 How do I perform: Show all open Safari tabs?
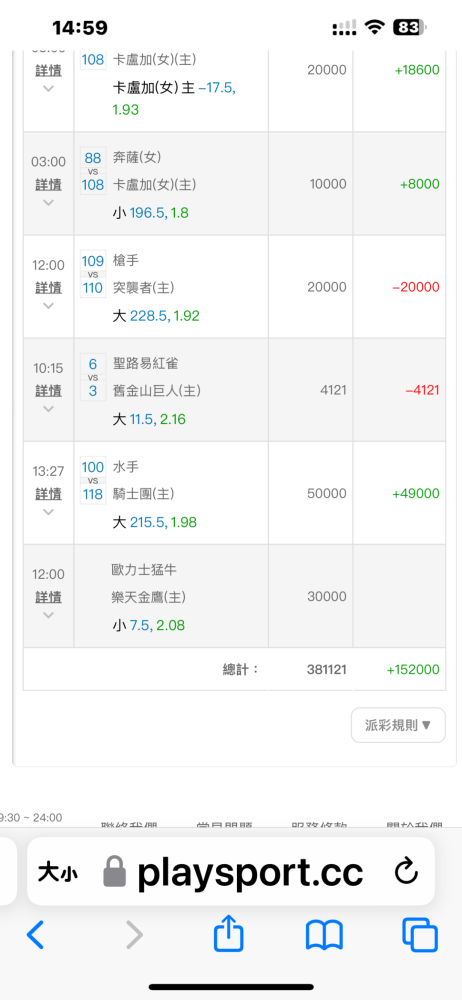click(420, 936)
